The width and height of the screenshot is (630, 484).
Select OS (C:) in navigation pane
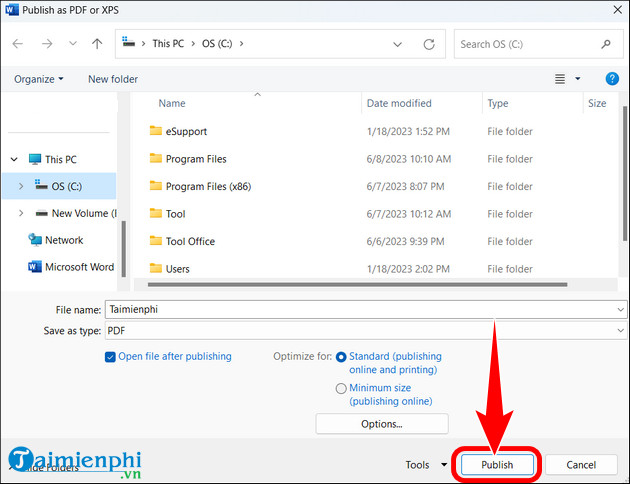click(59, 186)
